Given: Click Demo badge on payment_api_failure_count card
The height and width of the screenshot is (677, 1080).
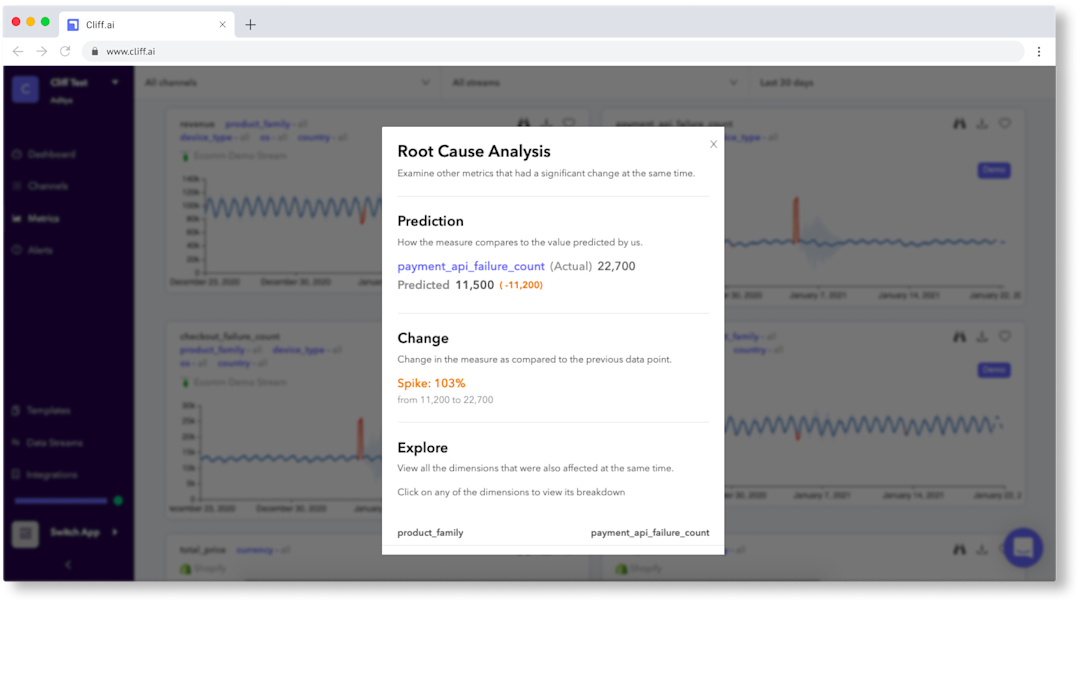Looking at the screenshot, I should pyautogui.click(x=994, y=170).
